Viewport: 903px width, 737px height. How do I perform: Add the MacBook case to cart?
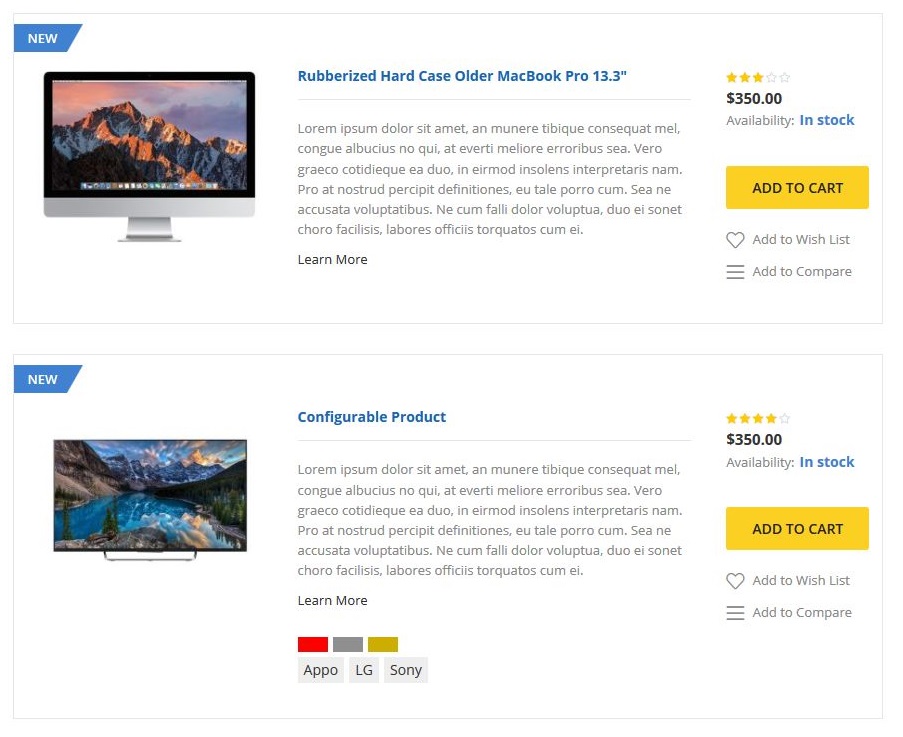(x=797, y=188)
